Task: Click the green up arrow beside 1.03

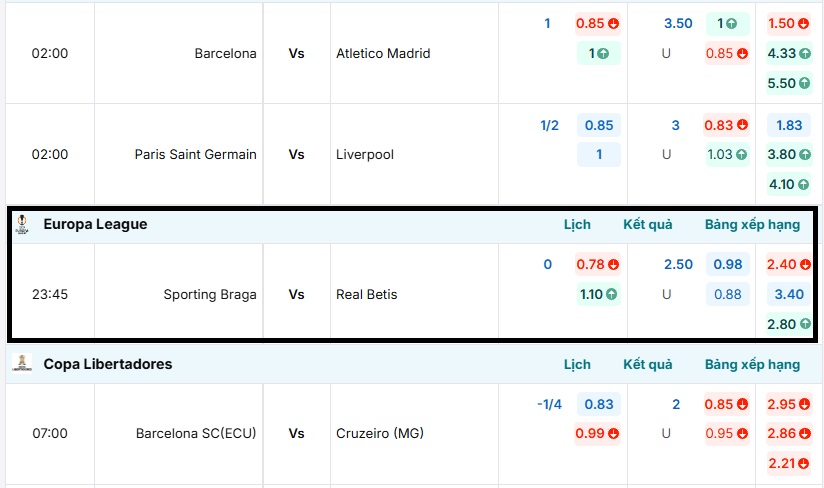Action: tap(741, 155)
